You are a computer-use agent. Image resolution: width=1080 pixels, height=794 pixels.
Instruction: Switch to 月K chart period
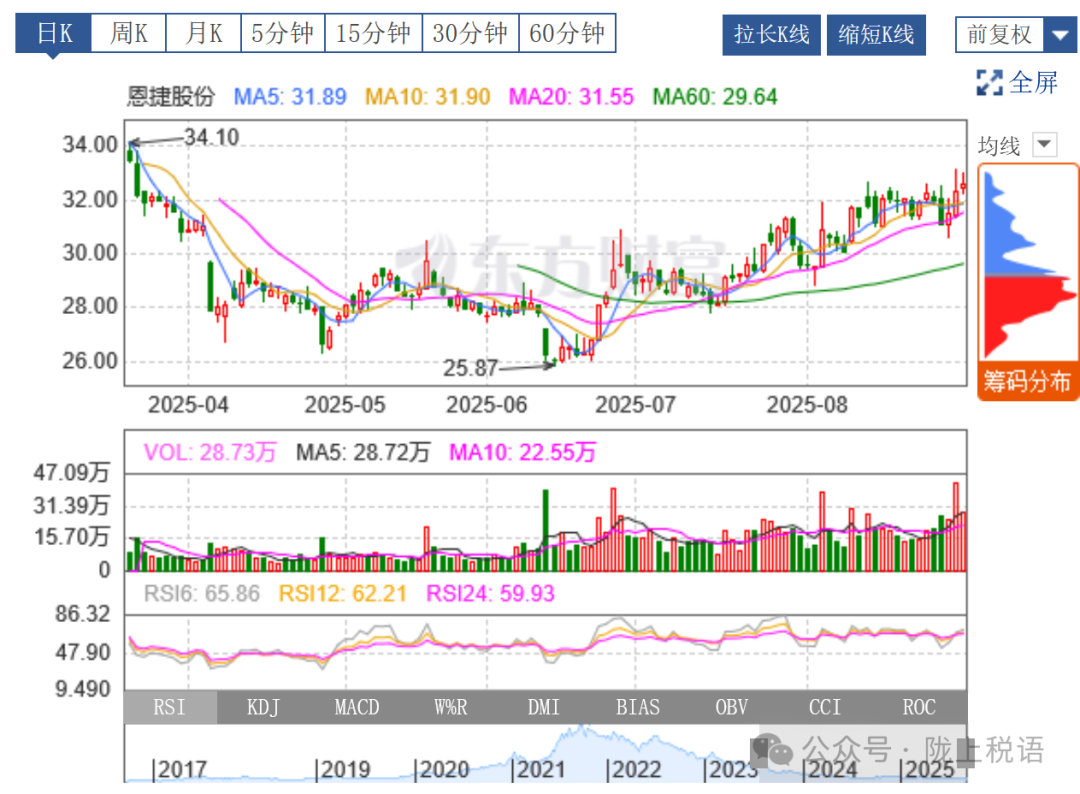coord(204,34)
